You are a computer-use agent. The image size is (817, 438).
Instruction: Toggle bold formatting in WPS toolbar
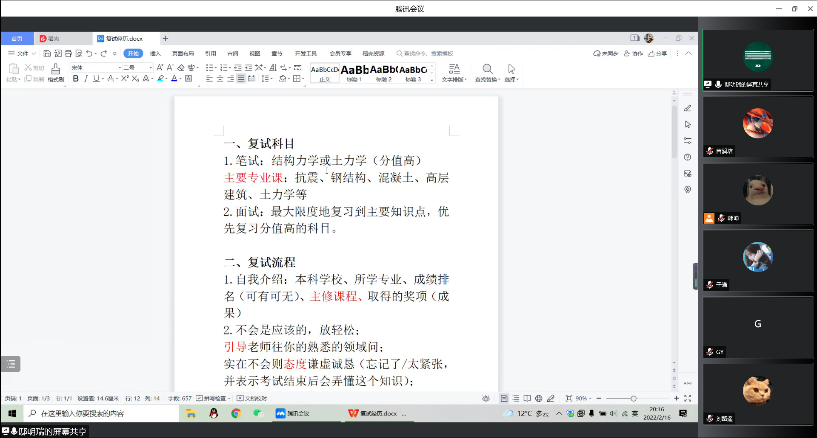pyautogui.click(x=76, y=78)
